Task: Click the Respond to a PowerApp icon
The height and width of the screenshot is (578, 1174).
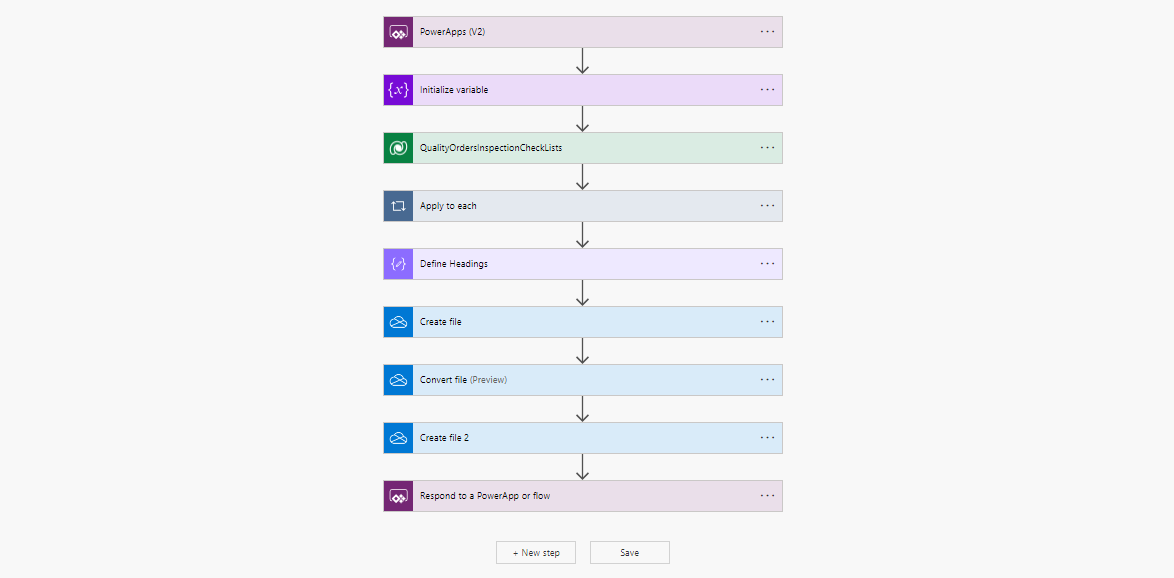Action: click(398, 496)
